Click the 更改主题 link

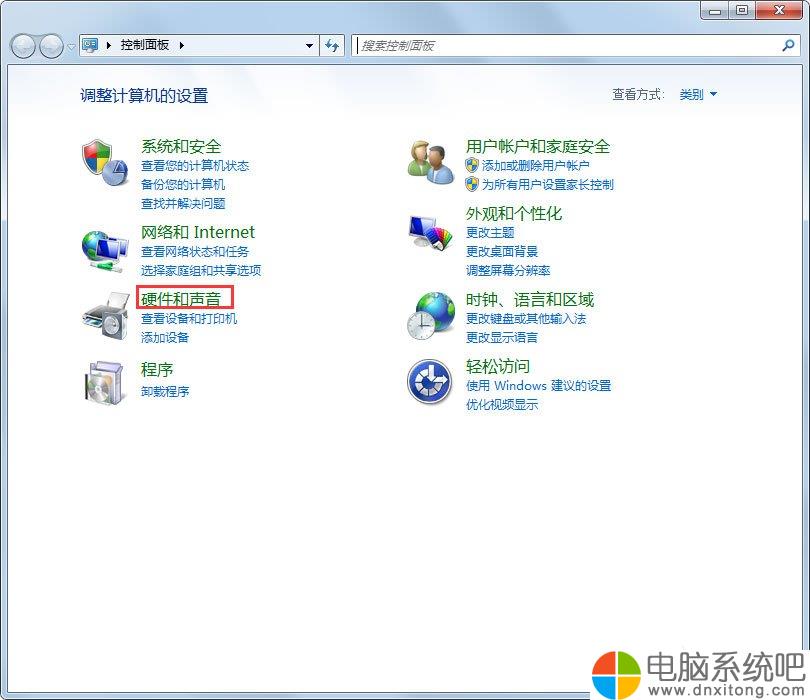click(x=490, y=232)
